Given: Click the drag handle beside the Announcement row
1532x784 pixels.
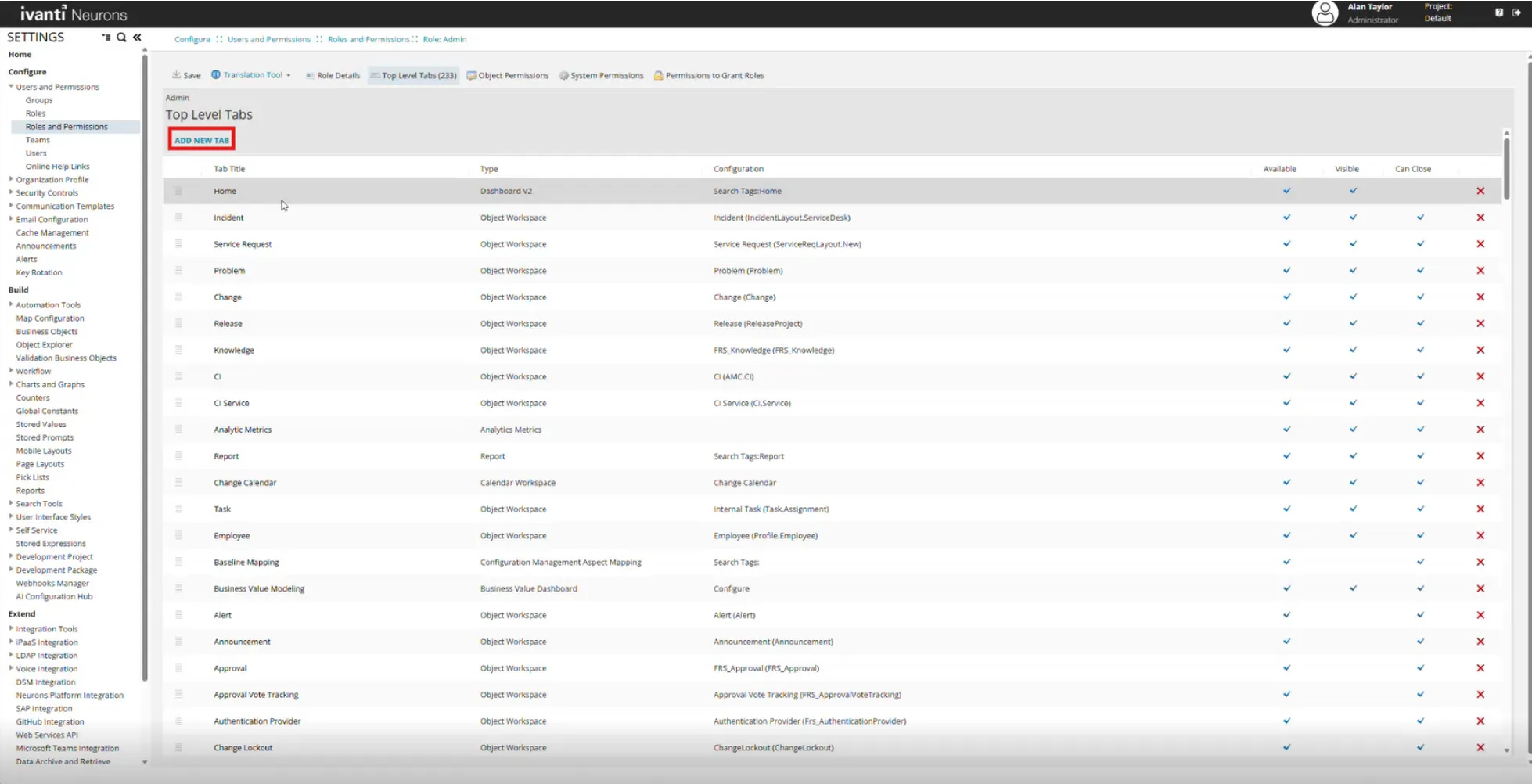Looking at the screenshot, I should (178, 642).
